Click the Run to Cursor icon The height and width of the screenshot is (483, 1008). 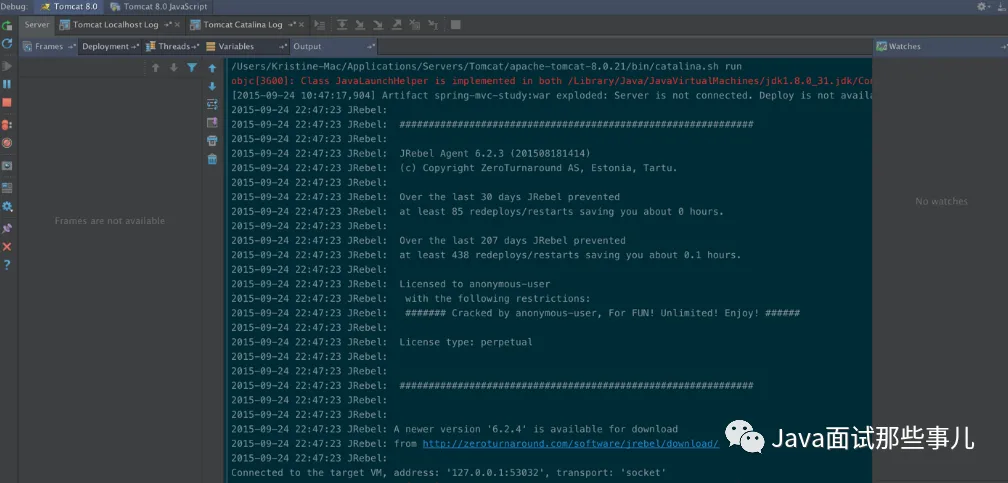tap(433, 24)
